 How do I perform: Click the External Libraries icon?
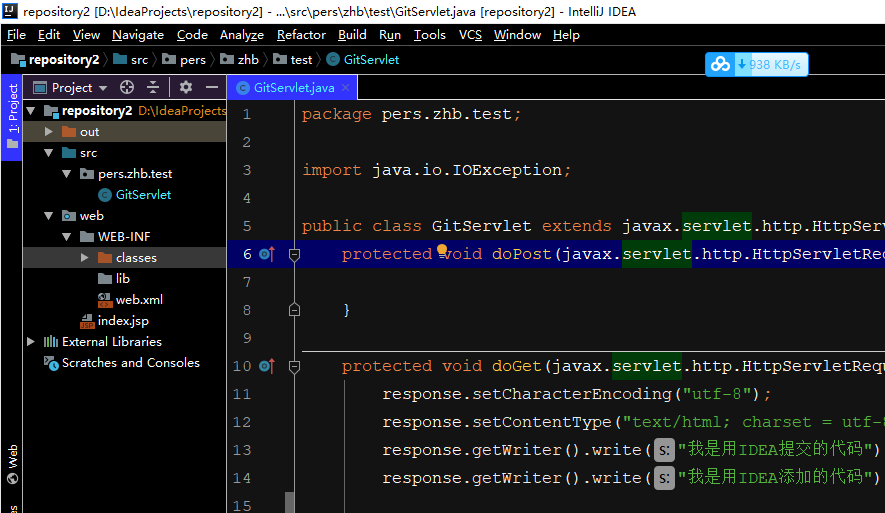51,341
